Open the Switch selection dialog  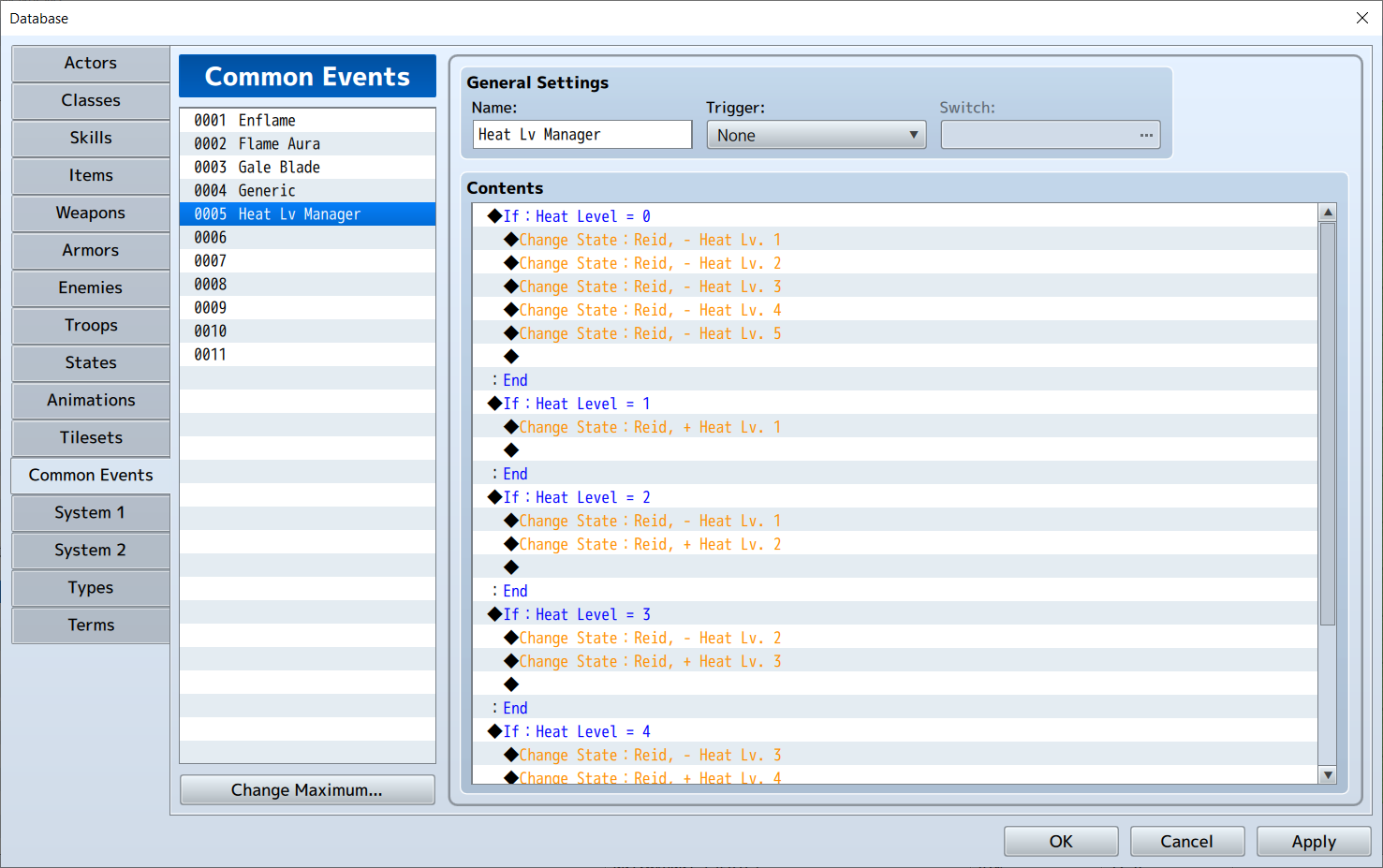pos(1145,135)
